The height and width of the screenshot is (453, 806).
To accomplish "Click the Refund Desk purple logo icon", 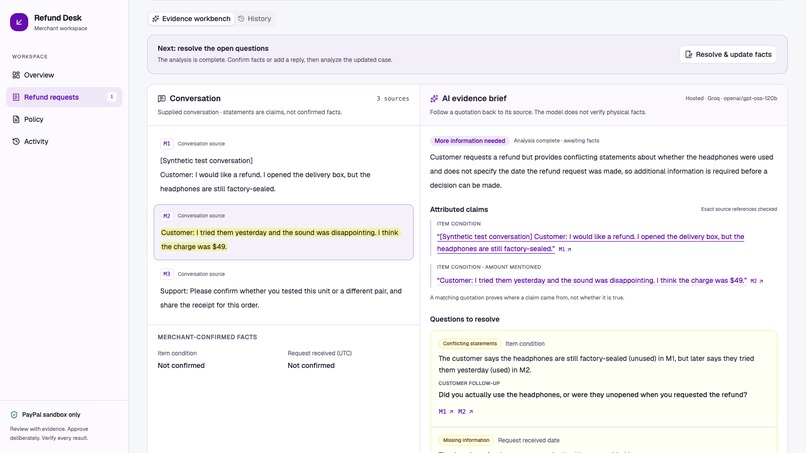I will click(19, 22).
